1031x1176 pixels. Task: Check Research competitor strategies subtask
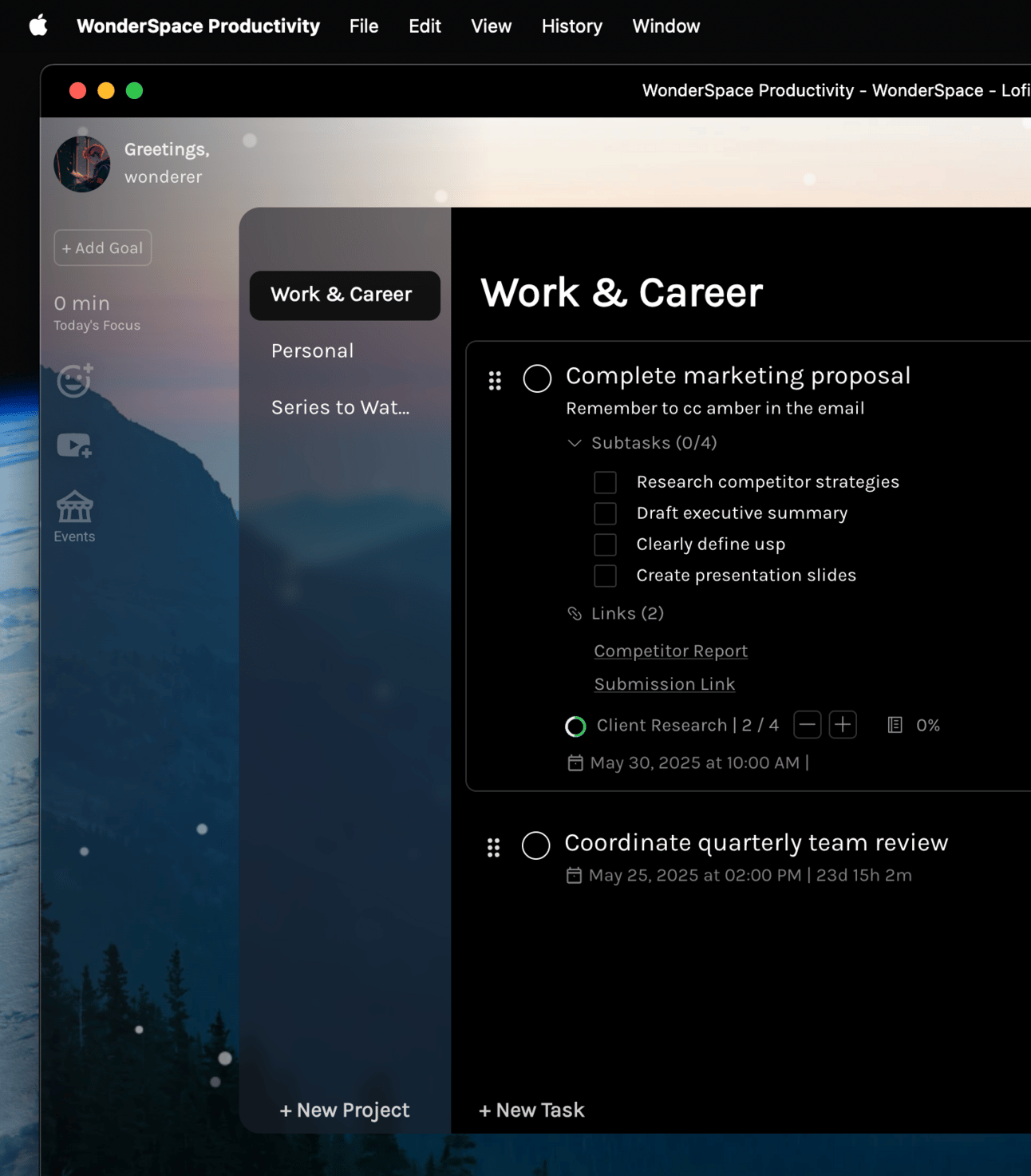[x=605, y=482]
